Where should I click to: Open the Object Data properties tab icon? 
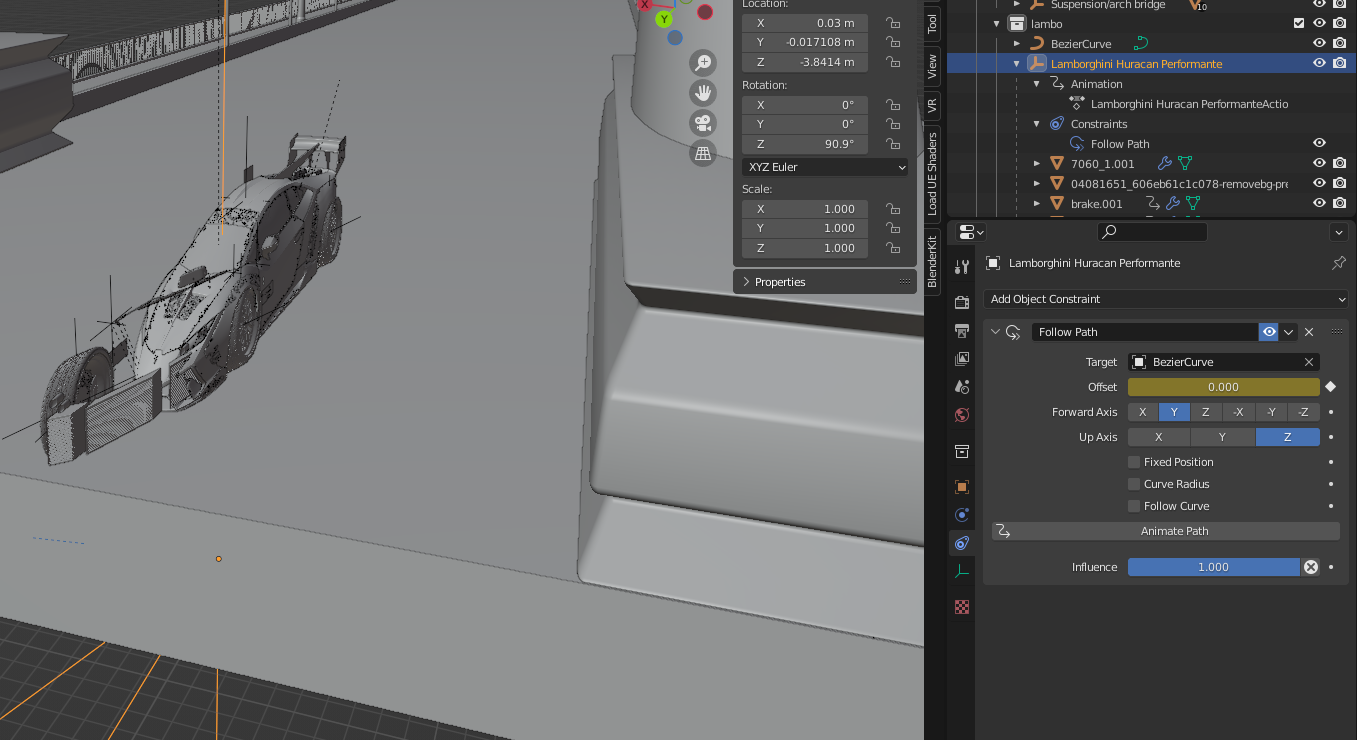962,571
